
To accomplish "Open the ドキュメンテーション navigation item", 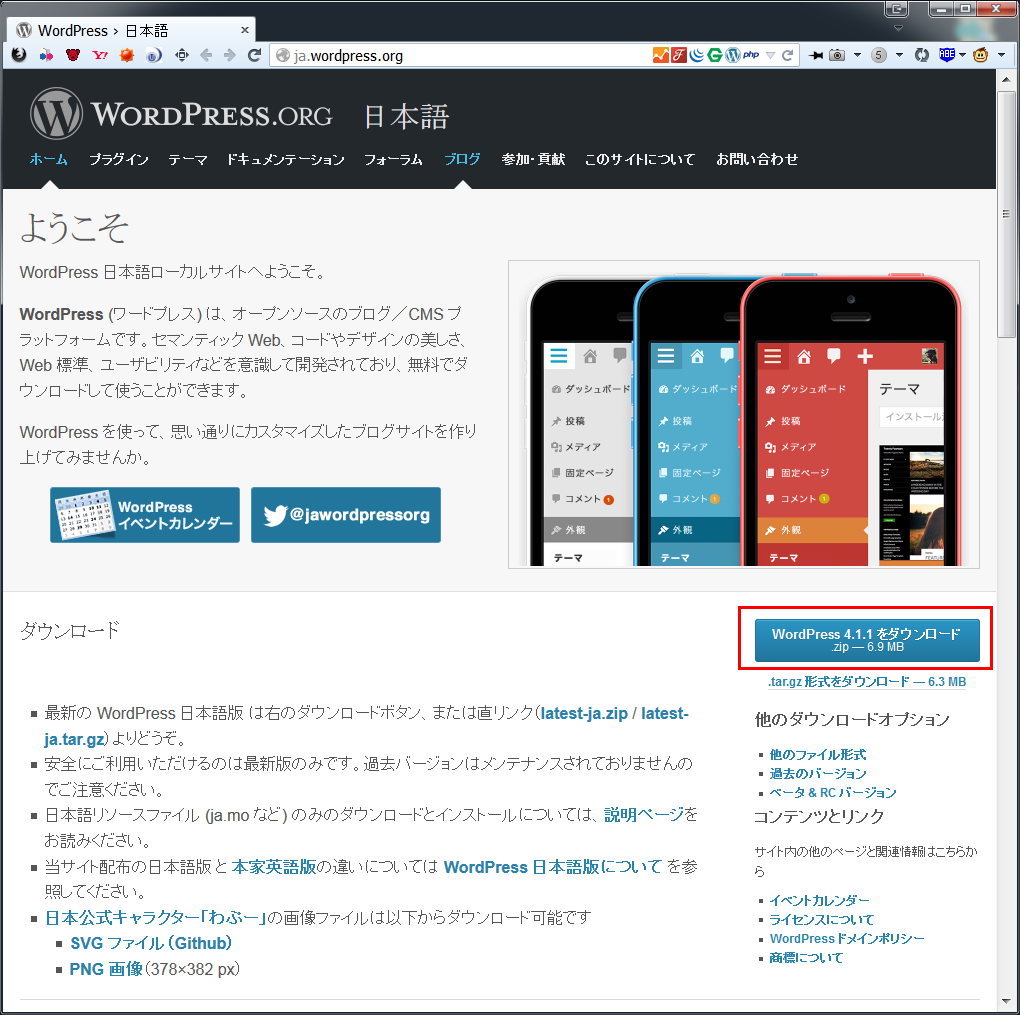I will 286,159.
